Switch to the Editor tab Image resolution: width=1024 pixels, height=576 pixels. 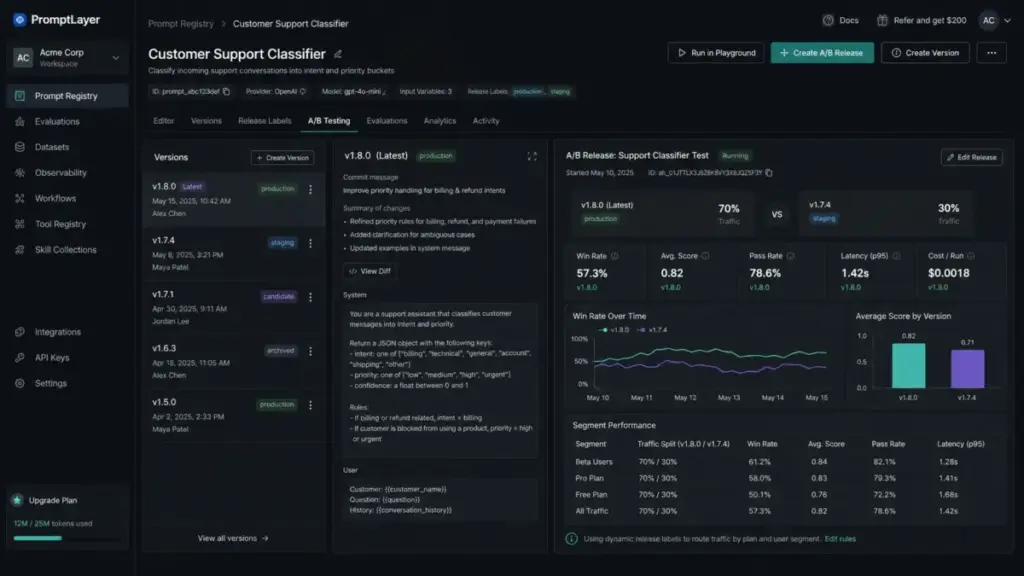tap(163, 121)
